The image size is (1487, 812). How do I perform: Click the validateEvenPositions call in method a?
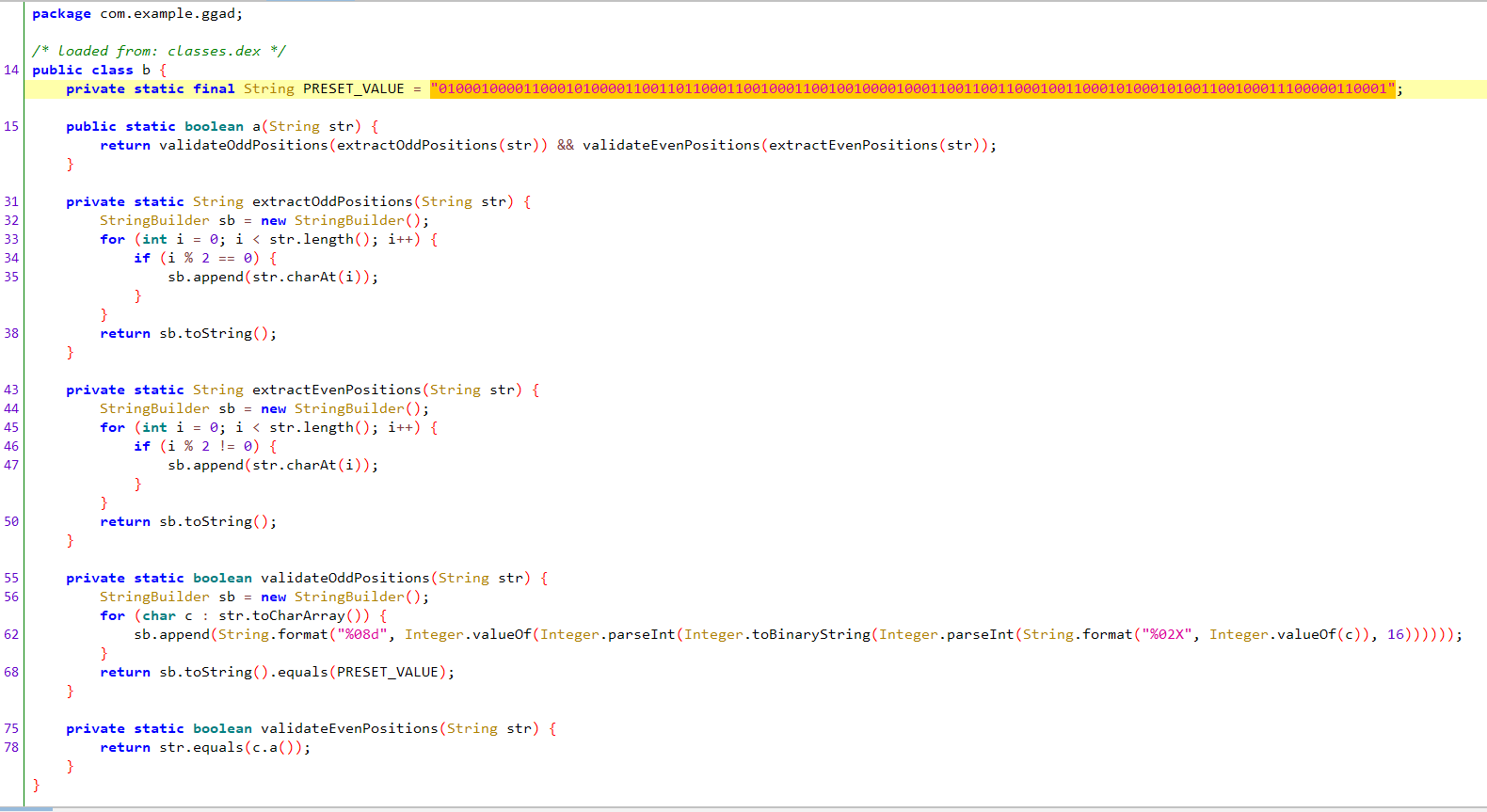pyautogui.click(x=671, y=146)
